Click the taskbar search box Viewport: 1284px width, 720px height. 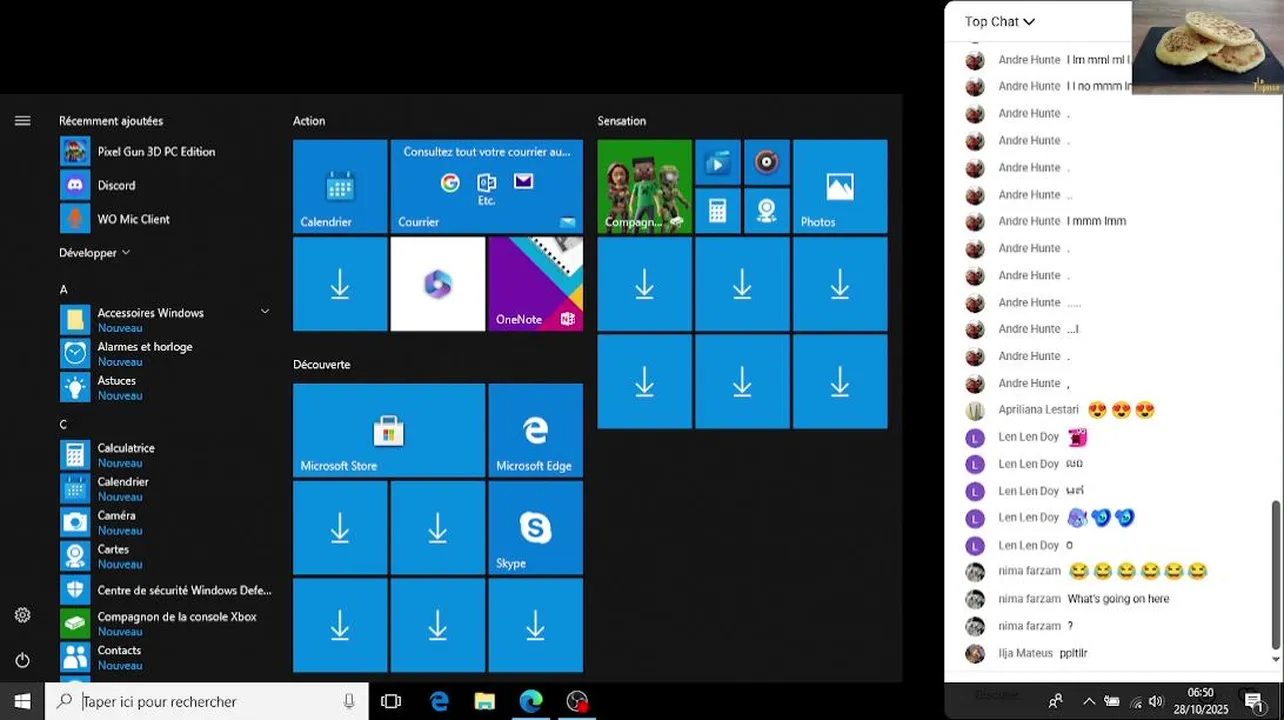(207, 701)
